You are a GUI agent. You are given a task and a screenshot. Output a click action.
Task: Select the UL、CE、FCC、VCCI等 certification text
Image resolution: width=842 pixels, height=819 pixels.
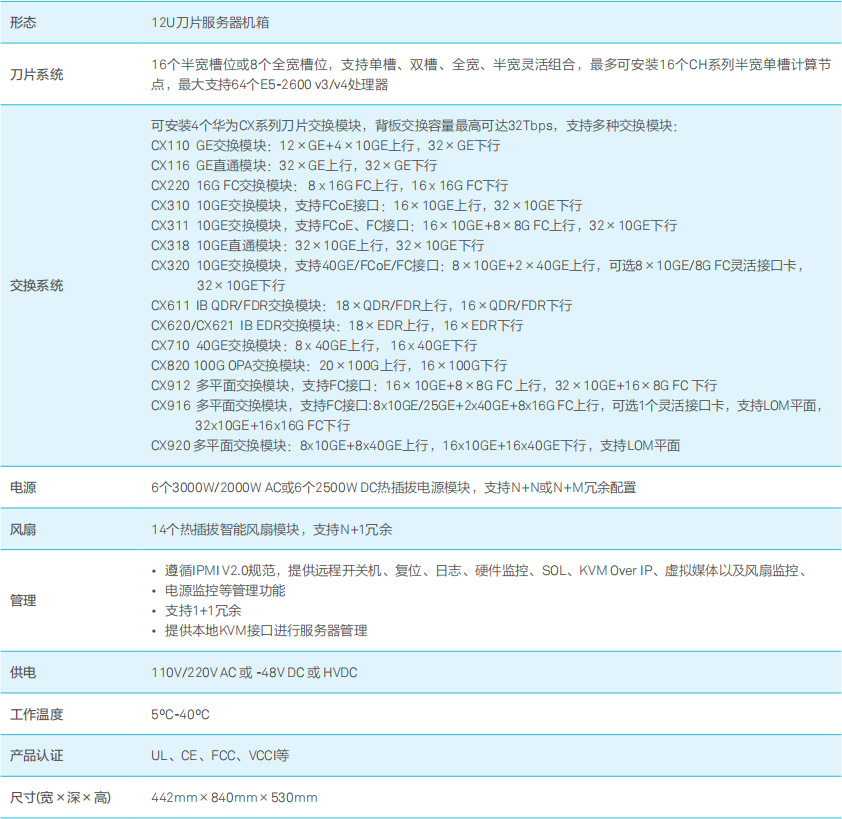pos(220,756)
